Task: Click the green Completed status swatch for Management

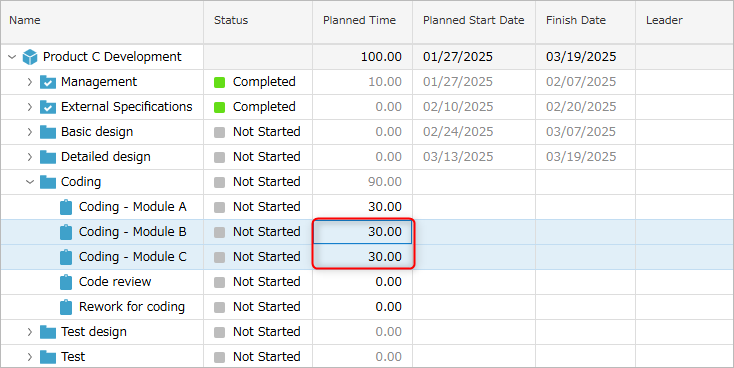Action: point(220,82)
